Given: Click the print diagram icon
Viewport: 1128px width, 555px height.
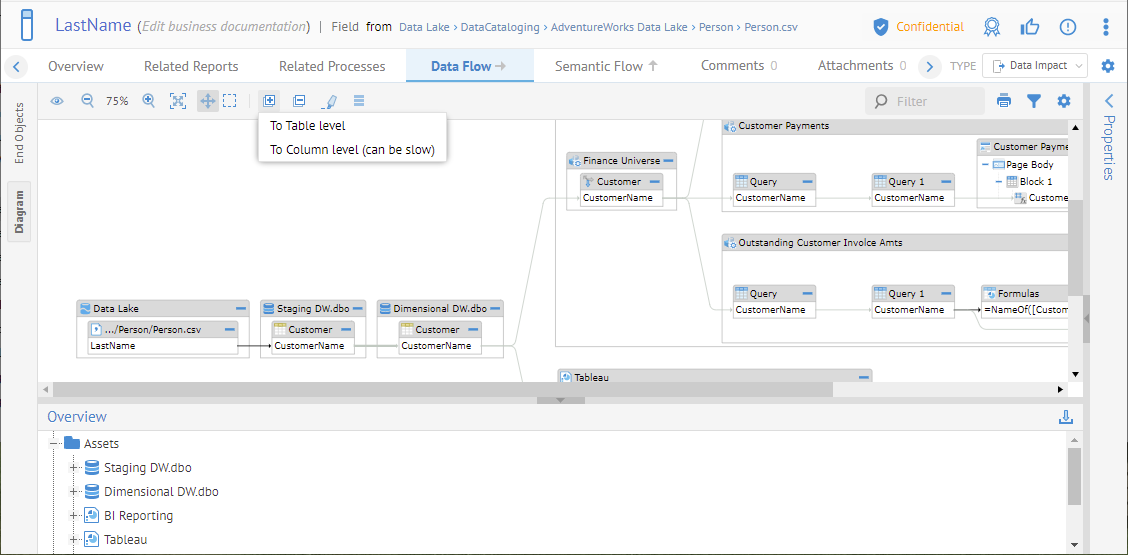Looking at the screenshot, I should click(1004, 101).
